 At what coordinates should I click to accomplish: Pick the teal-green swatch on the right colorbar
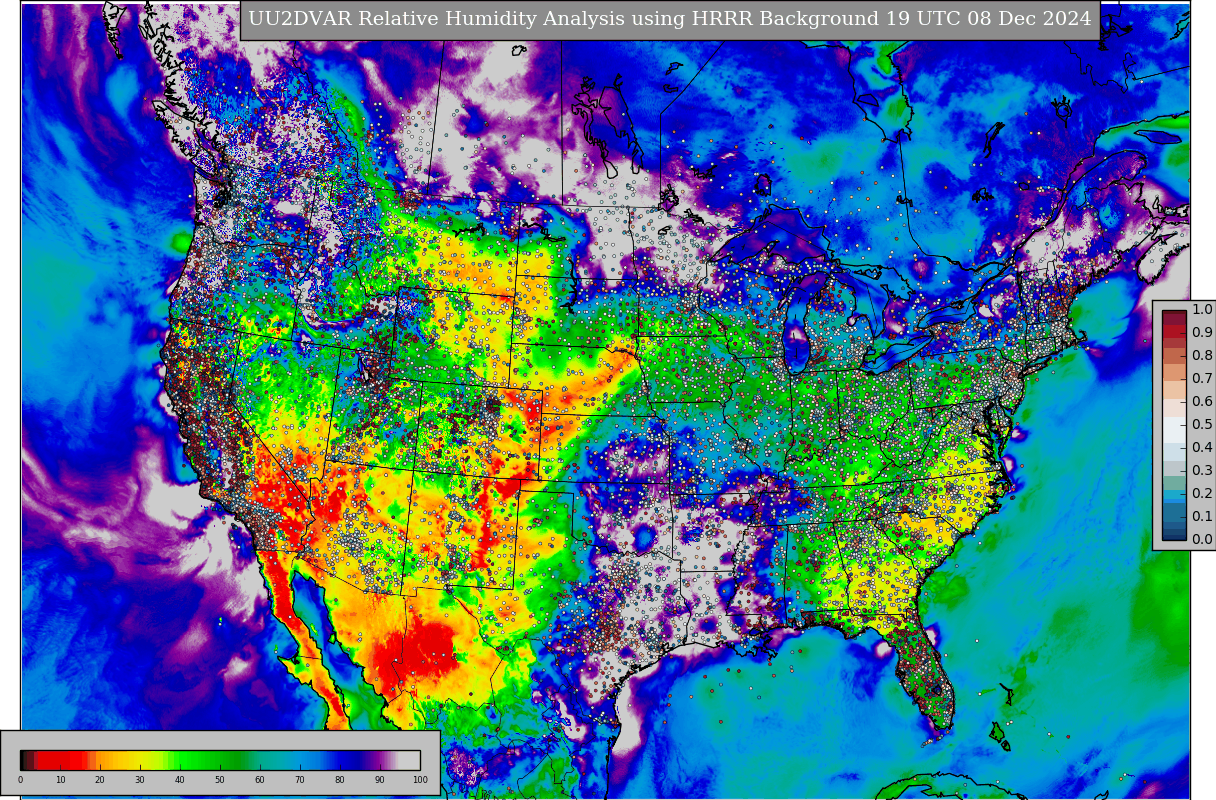click(x=1175, y=482)
